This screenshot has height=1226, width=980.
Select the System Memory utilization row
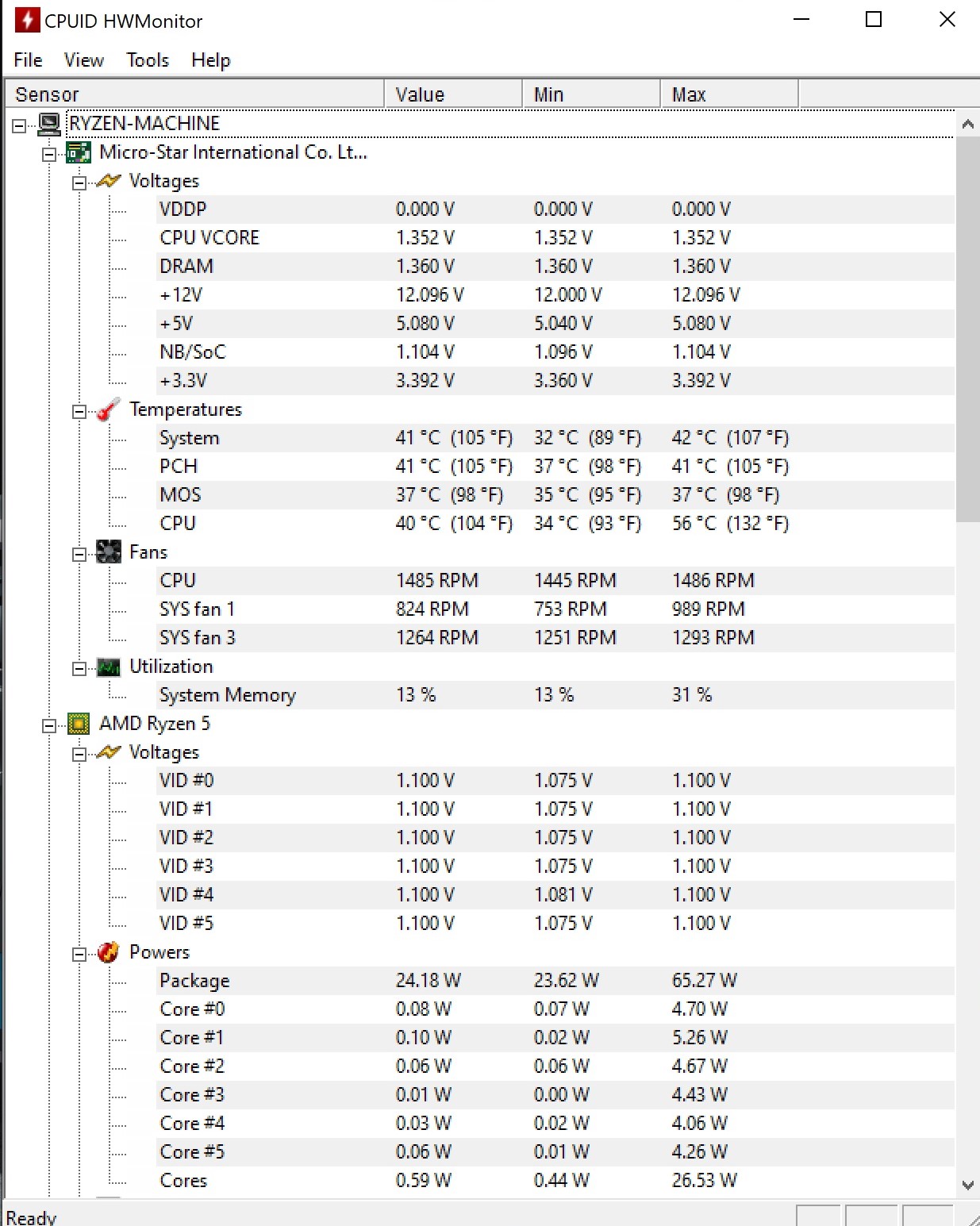coord(555,695)
